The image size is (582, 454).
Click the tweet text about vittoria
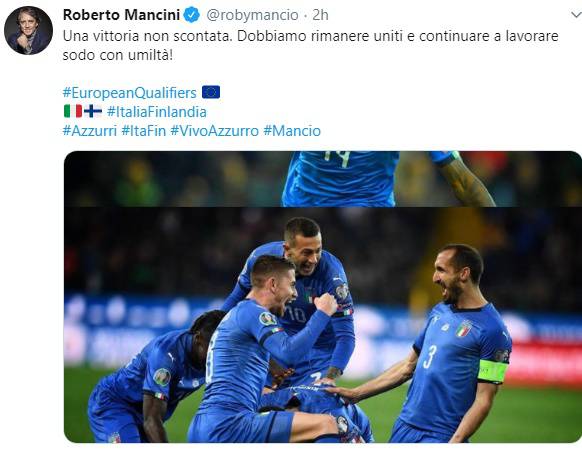coord(311,46)
